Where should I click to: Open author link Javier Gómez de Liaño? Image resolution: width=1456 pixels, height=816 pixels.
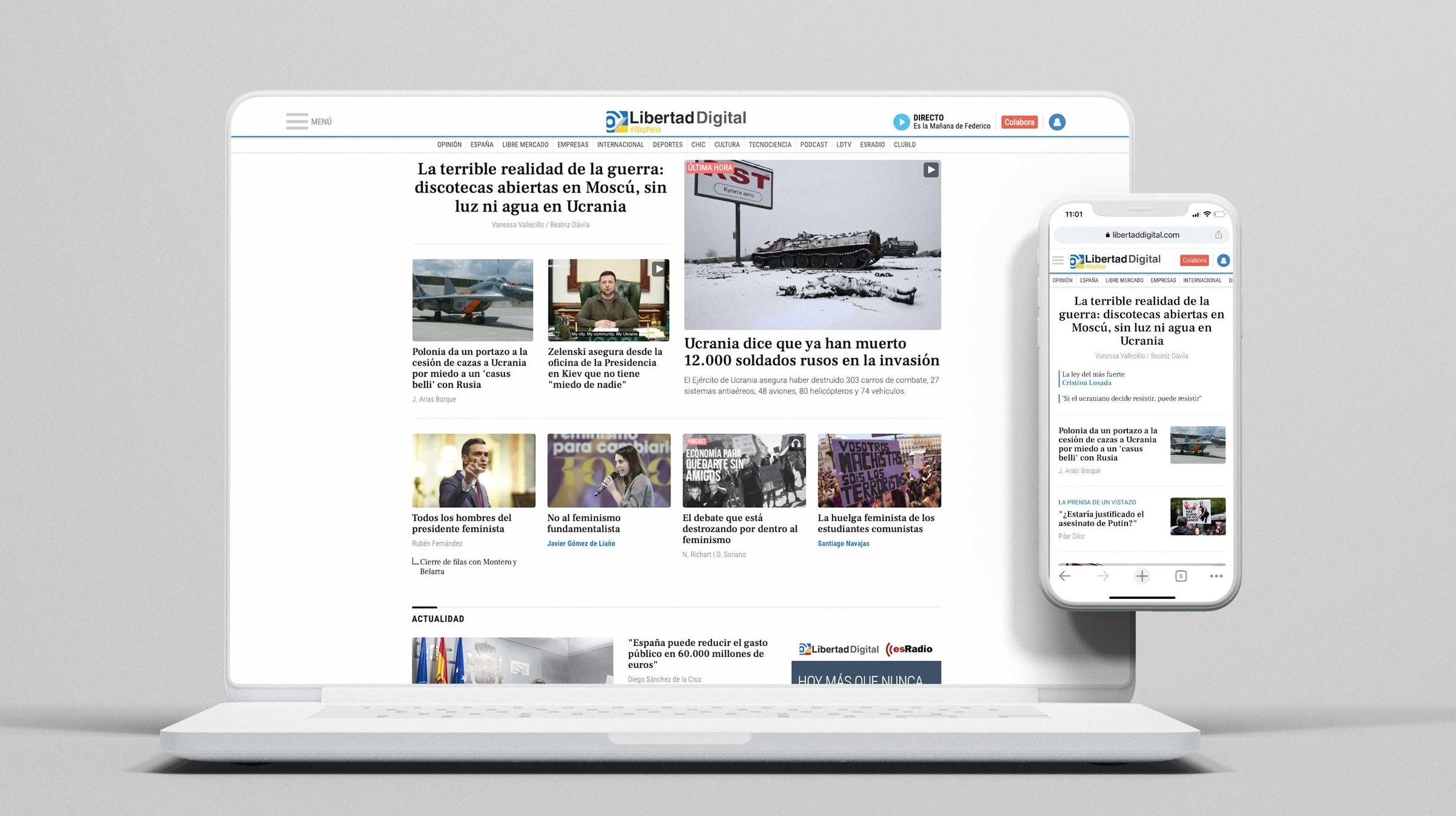click(x=581, y=544)
